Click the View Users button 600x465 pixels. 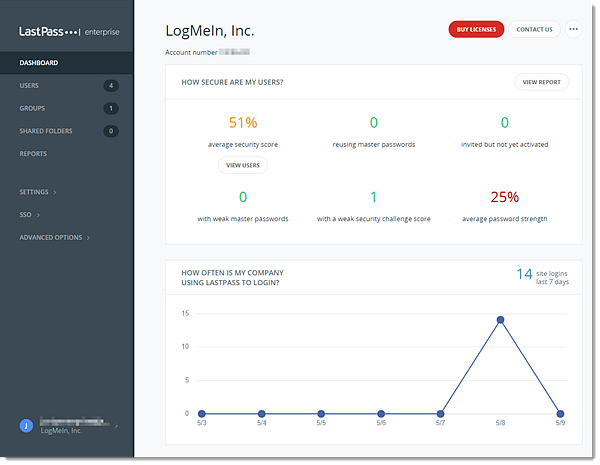(243, 165)
